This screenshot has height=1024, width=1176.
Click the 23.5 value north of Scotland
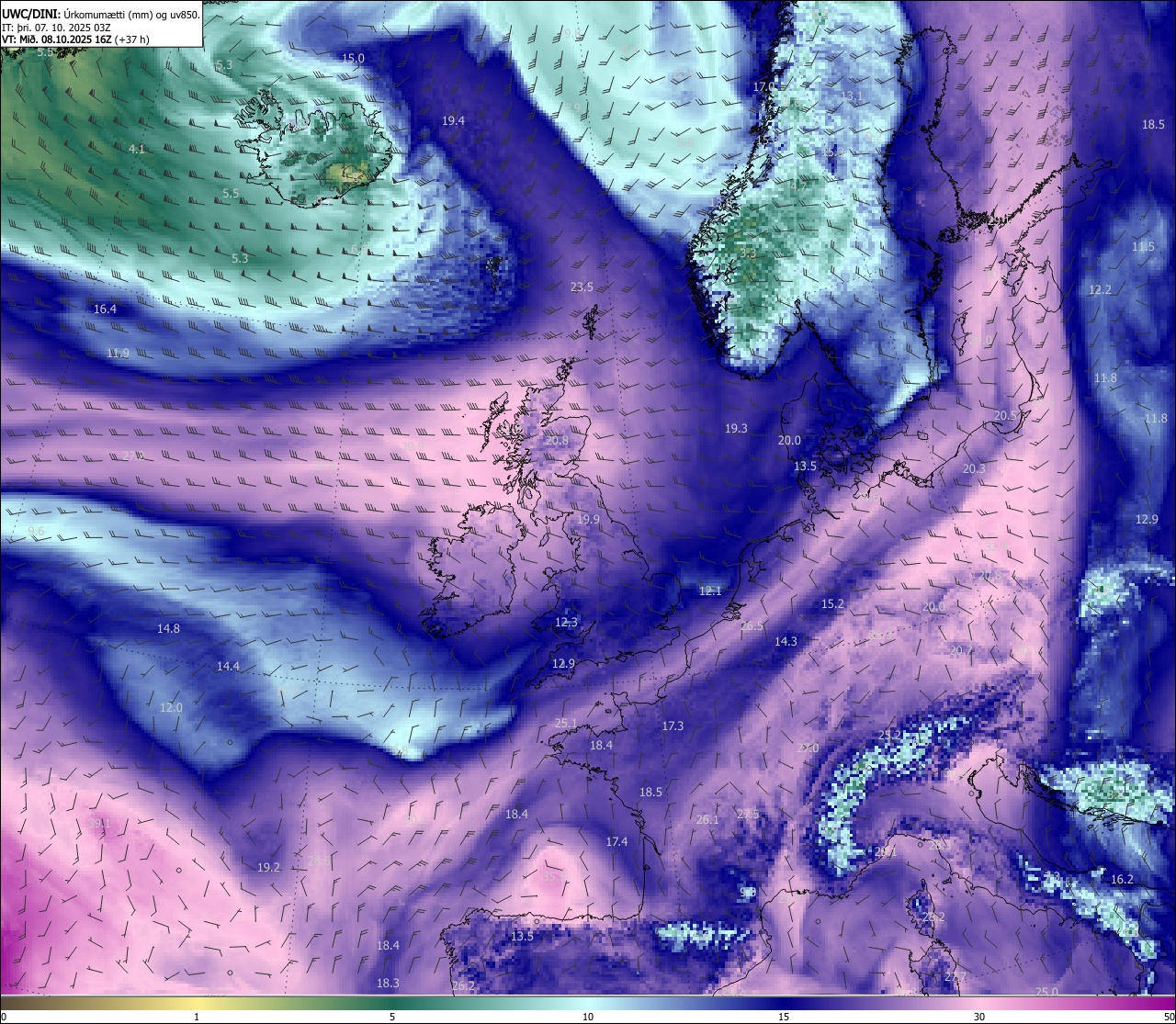point(582,287)
